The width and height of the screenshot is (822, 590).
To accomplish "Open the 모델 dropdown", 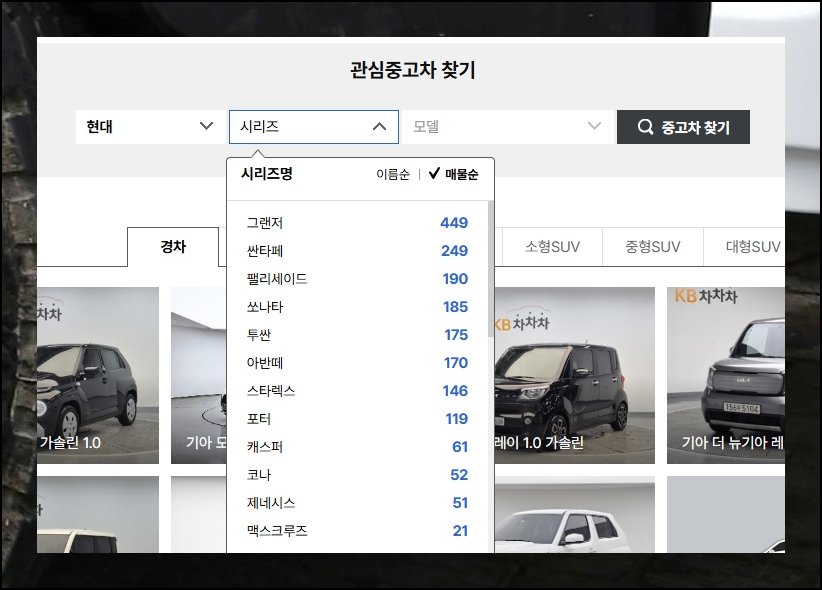I will (x=507, y=126).
